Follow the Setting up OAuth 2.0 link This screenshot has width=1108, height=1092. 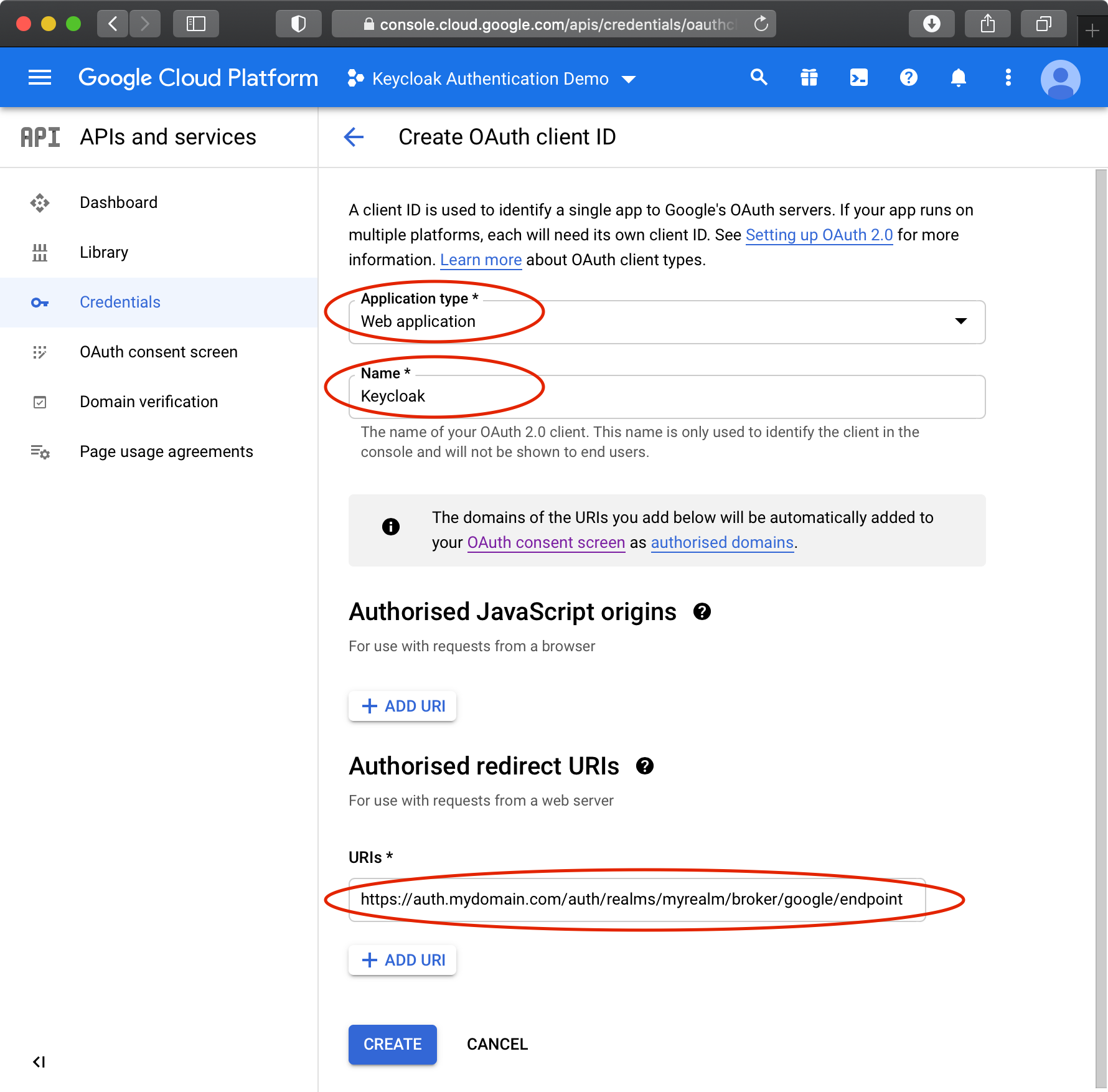819,235
